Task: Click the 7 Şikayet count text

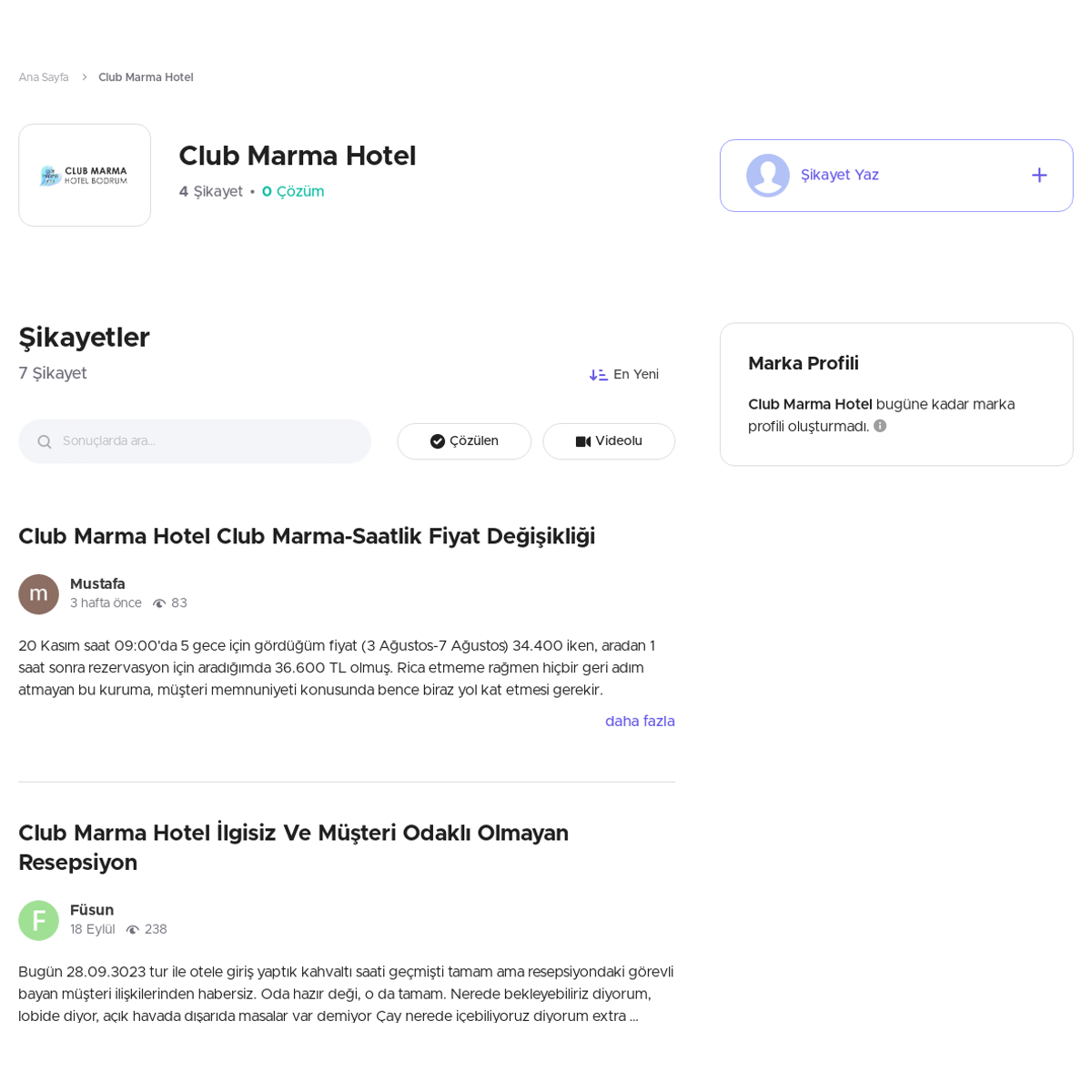Action: coord(53,373)
